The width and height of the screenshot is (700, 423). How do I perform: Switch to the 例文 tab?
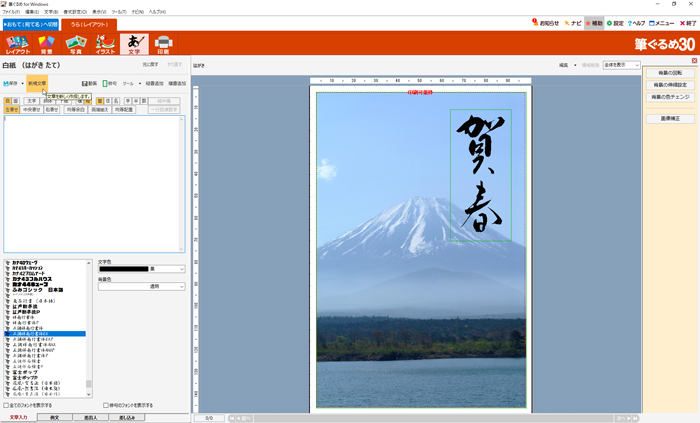[x=55, y=417]
